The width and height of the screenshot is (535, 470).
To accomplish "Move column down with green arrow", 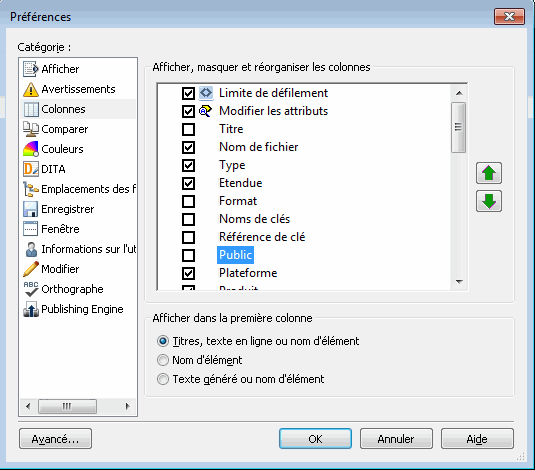I will (x=489, y=201).
